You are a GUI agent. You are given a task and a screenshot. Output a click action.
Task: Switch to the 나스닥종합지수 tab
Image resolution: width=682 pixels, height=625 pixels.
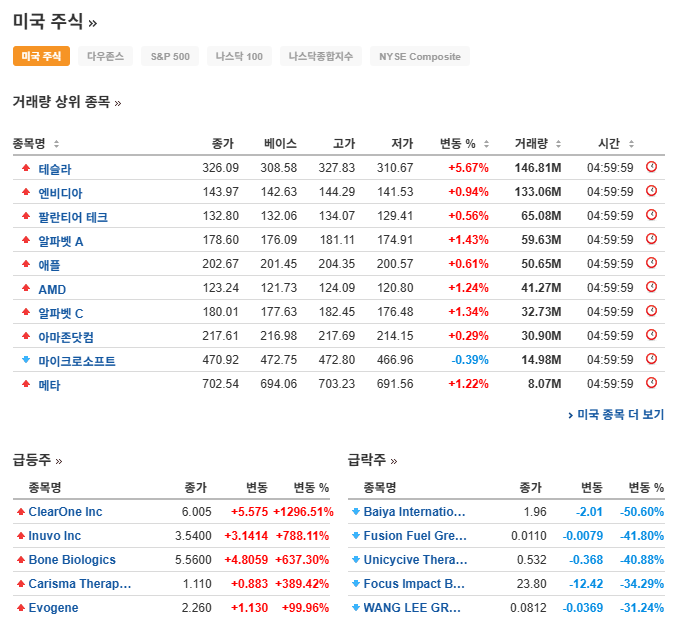321,56
